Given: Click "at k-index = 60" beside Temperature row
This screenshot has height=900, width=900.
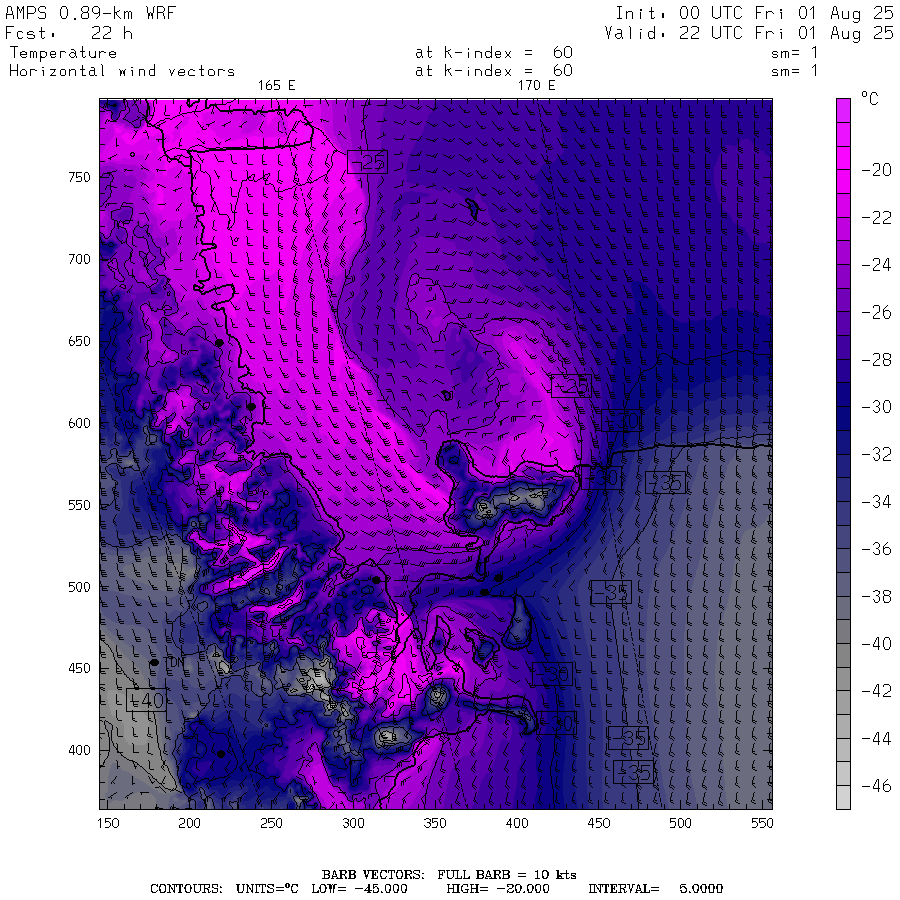Looking at the screenshot, I should (x=494, y=53).
